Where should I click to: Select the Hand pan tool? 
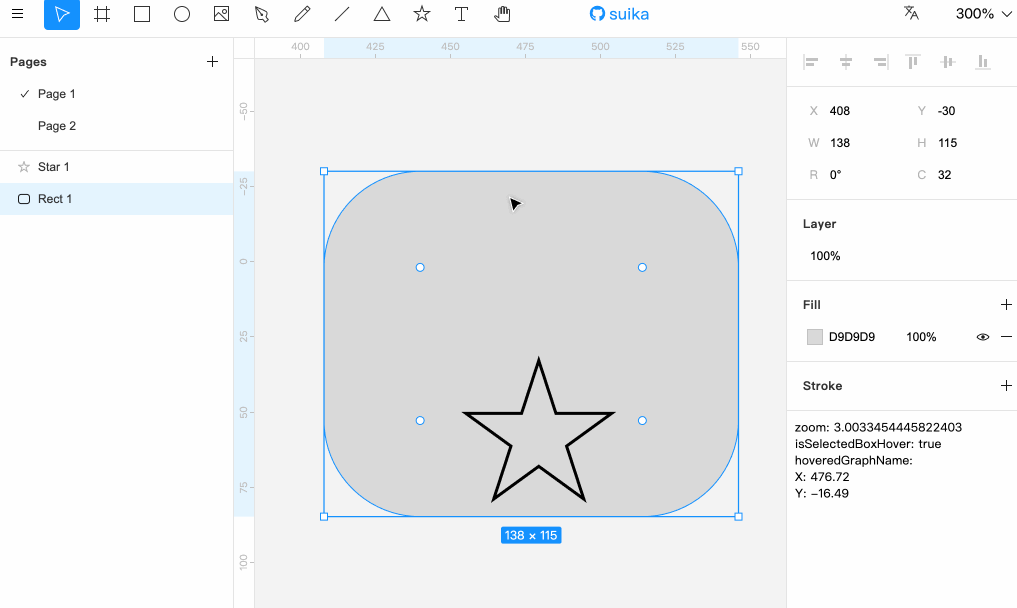(502, 14)
